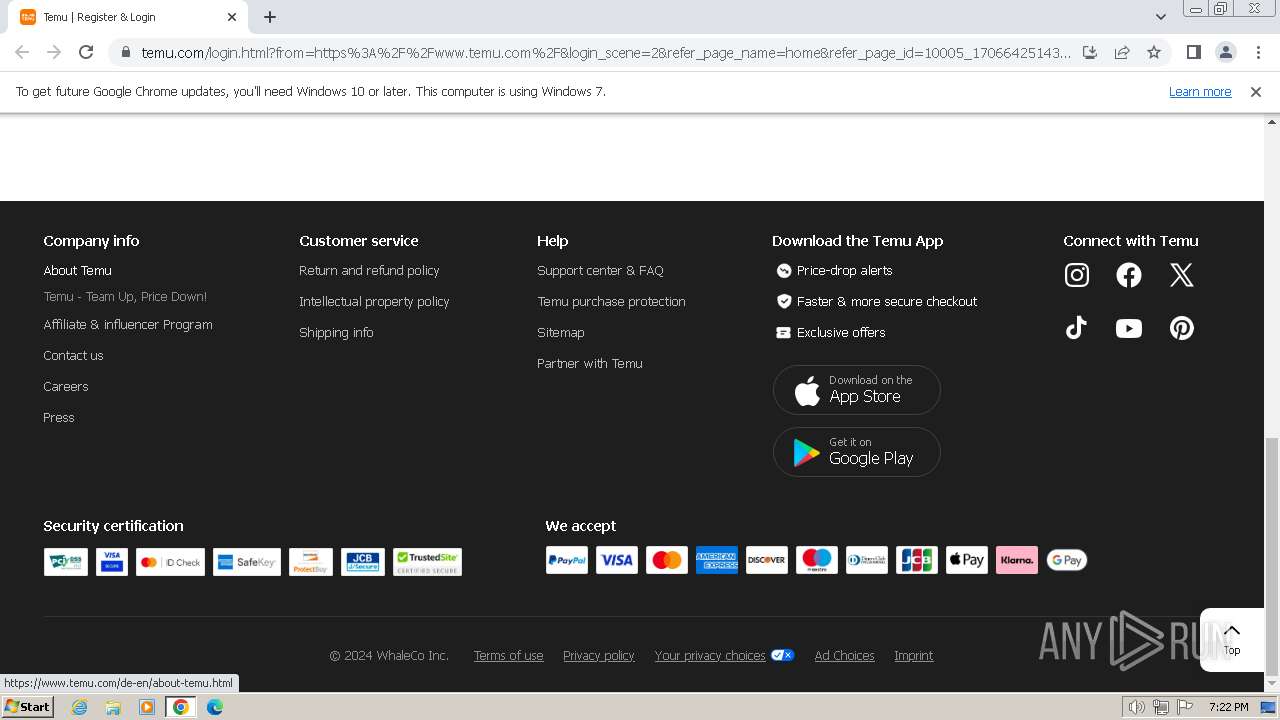Open the Contact us link
The height and width of the screenshot is (720, 1280).
pyautogui.click(x=73, y=356)
